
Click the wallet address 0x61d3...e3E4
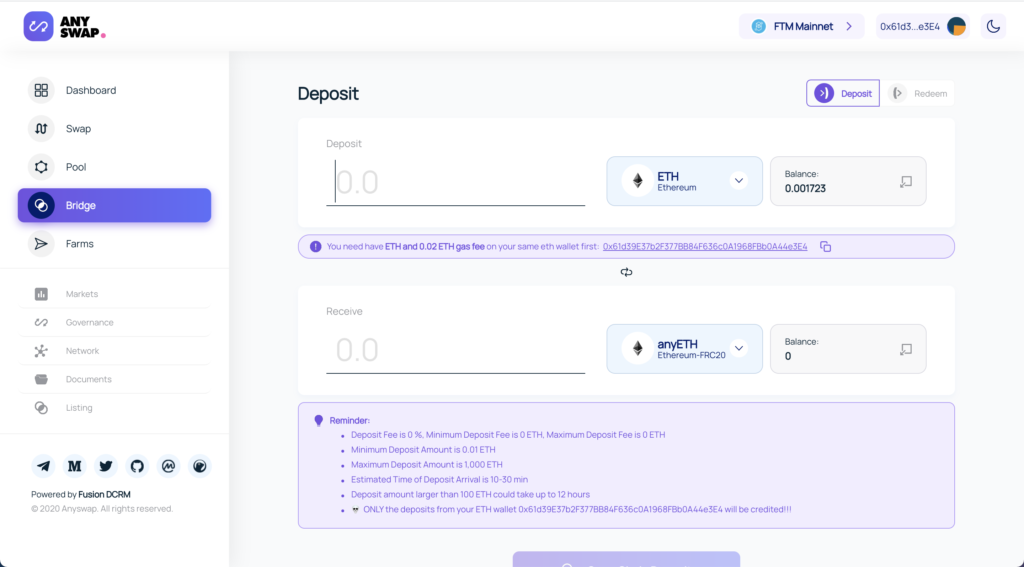[x=910, y=26]
